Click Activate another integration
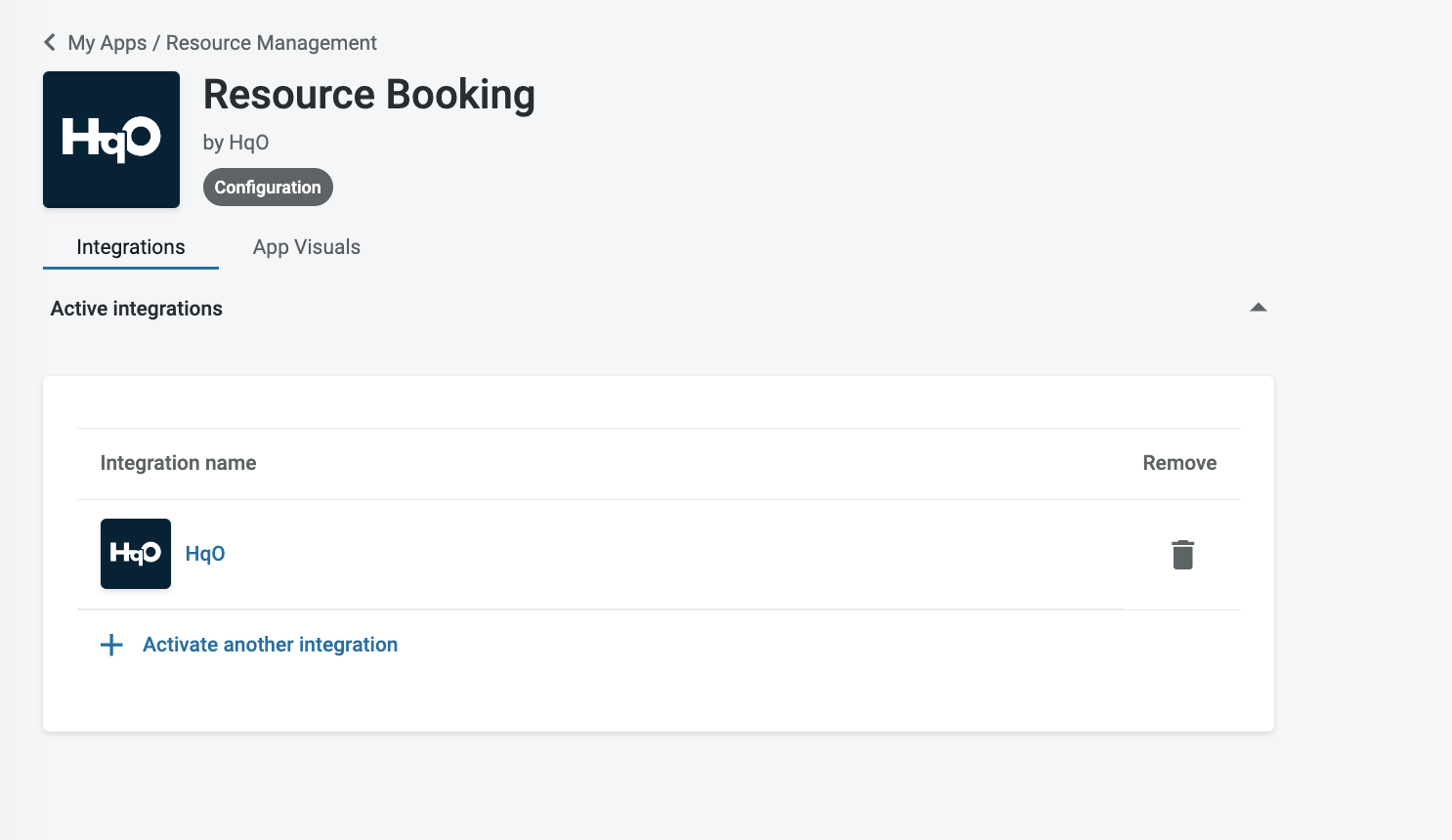The image size is (1452, 840). point(270,645)
